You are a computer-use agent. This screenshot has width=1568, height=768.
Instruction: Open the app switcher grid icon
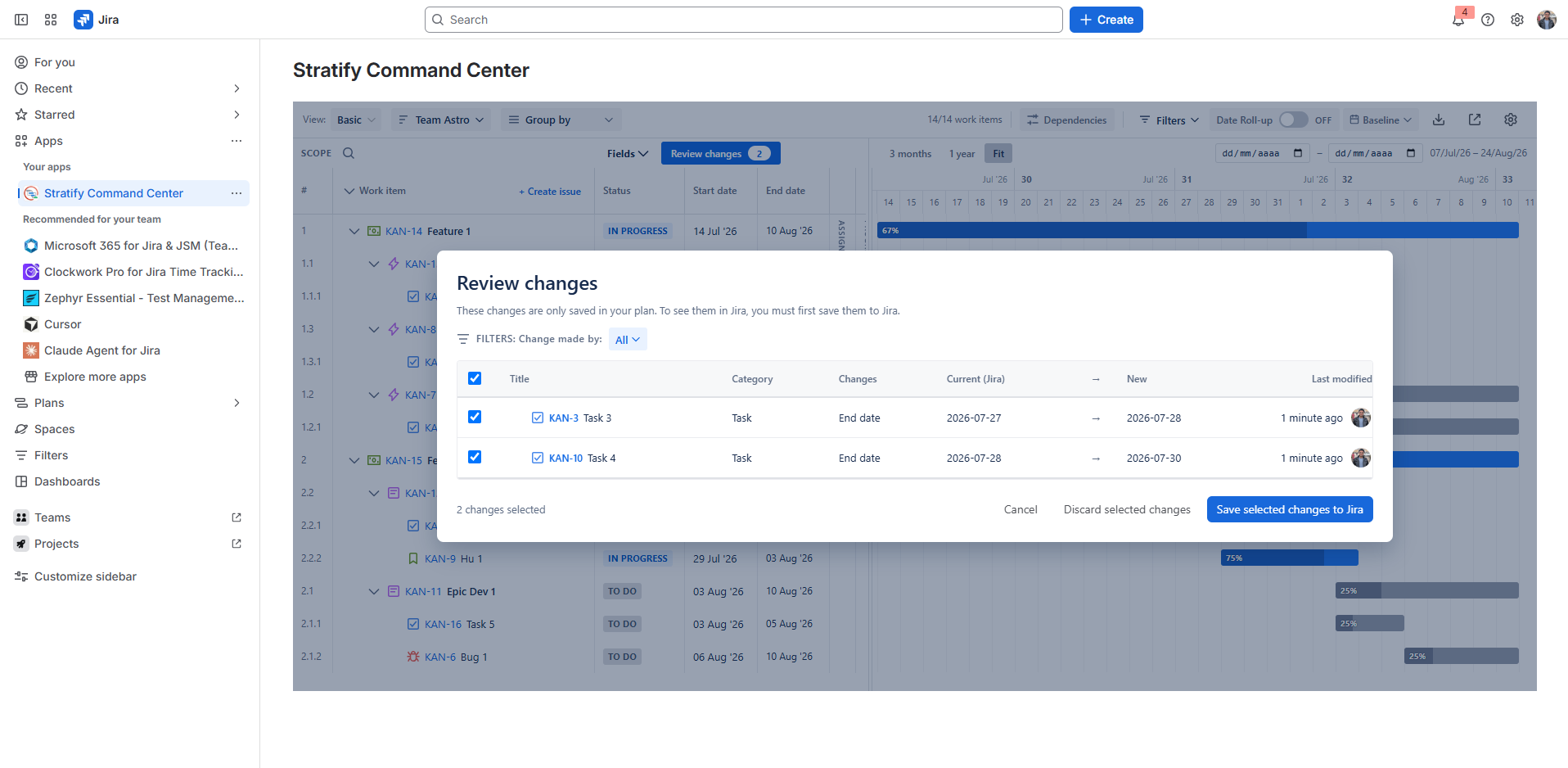(x=51, y=20)
